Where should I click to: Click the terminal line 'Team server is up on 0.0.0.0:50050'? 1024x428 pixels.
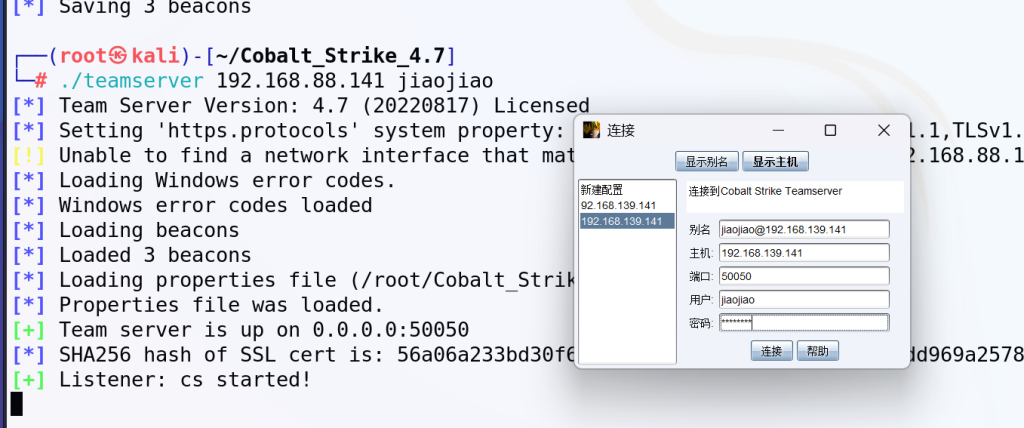pyautogui.click(x=264, y=329)
